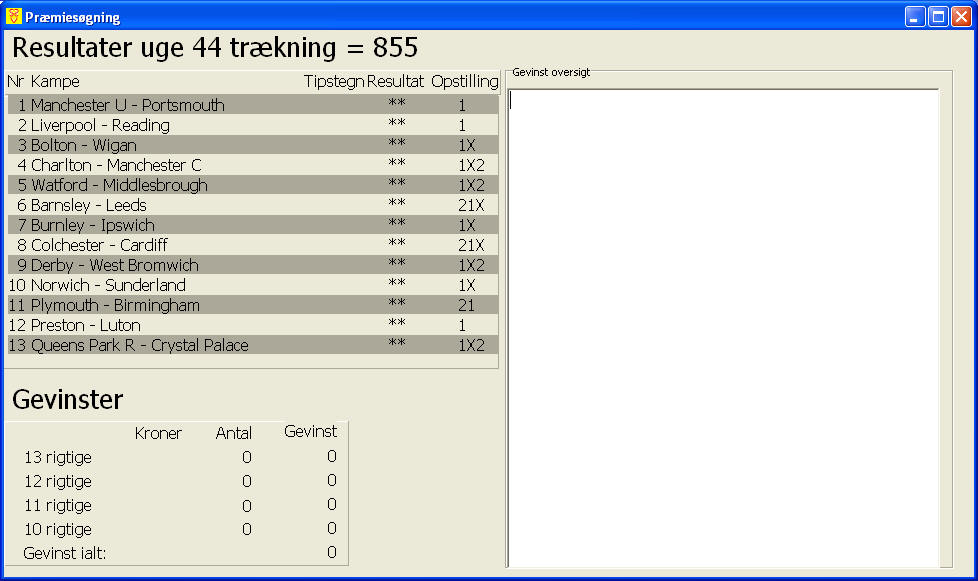Click the Præmiesøgning title bar app icon
The height and width of the screenshot is (581, 978).
point(13,16)
